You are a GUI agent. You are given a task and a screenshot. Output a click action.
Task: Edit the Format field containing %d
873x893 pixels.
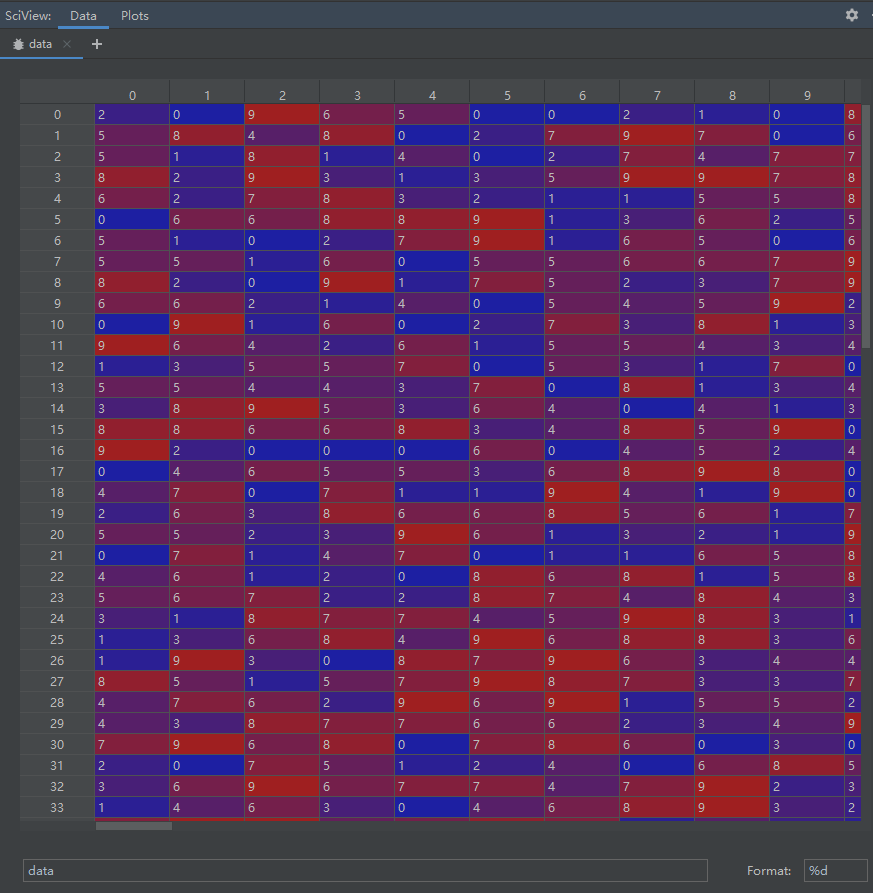point(834,870)
